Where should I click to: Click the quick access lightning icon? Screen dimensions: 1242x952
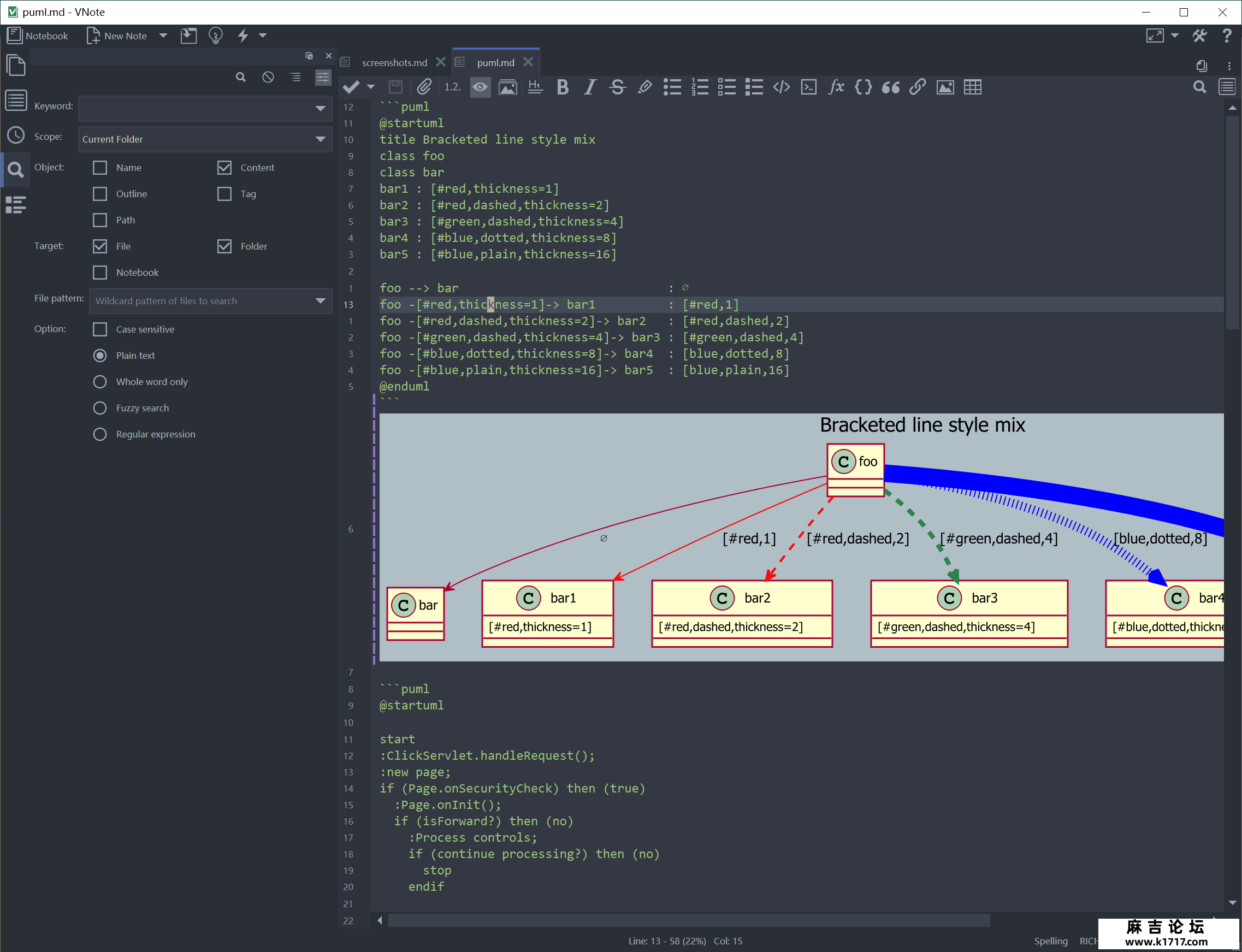coord(243,36)
